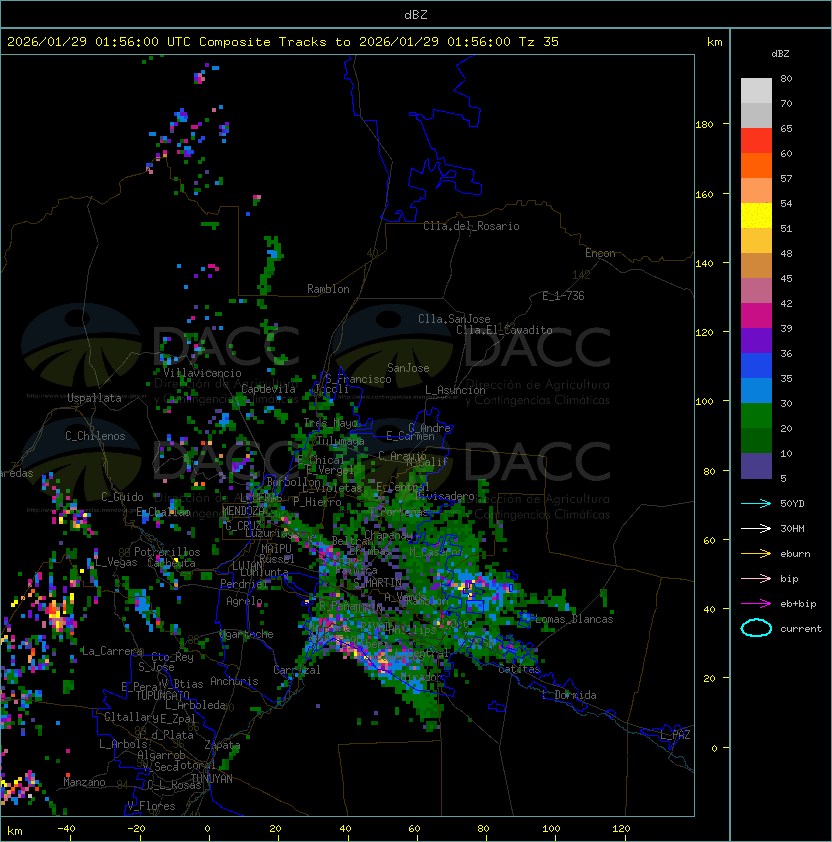Image resolution: width=832 pixels, height=842 pixels.
Task: Select the gray swatch between 70 and 65
Action: (x=756, y=115)
